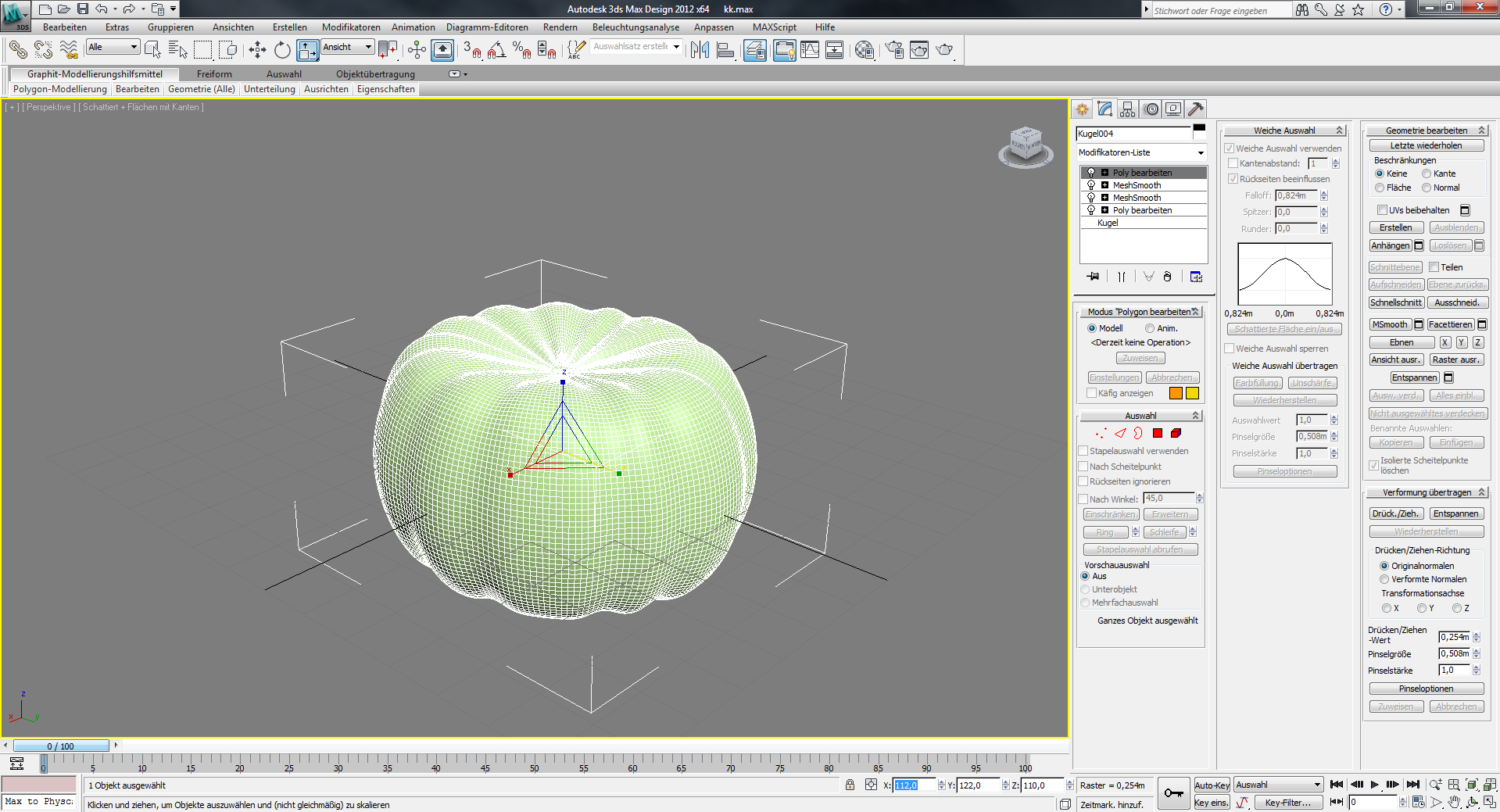Click the Drück./Zieh. button
The height and width of the screenshot is (812, 1500).
1396,513
